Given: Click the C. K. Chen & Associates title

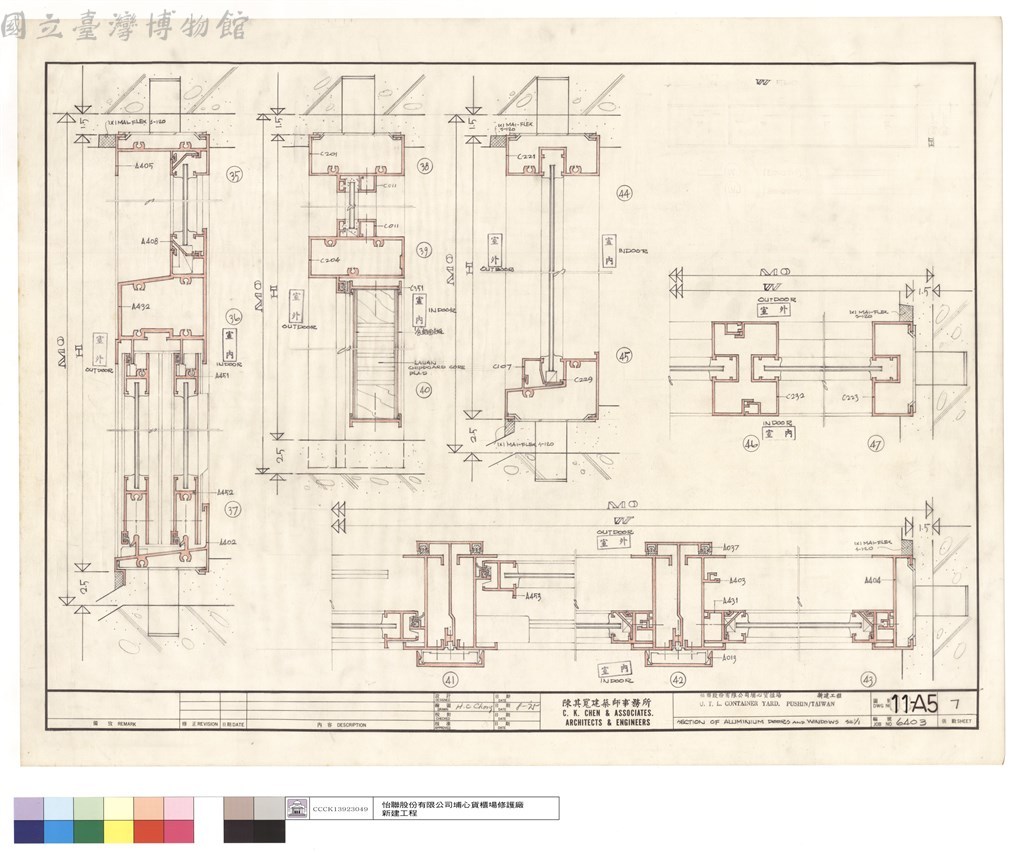Looking at the screenshot, I should (x=607, y=713).
